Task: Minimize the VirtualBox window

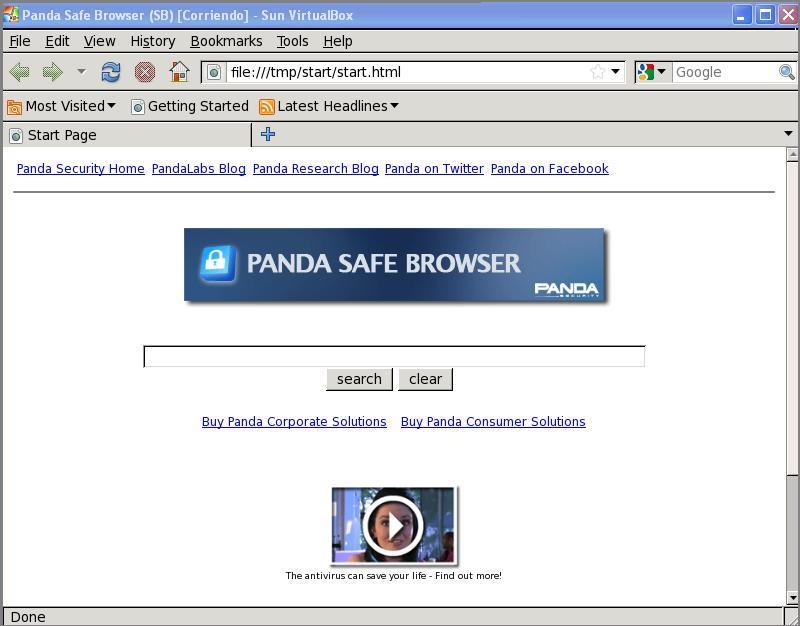Action: click(x=742, y=15)
